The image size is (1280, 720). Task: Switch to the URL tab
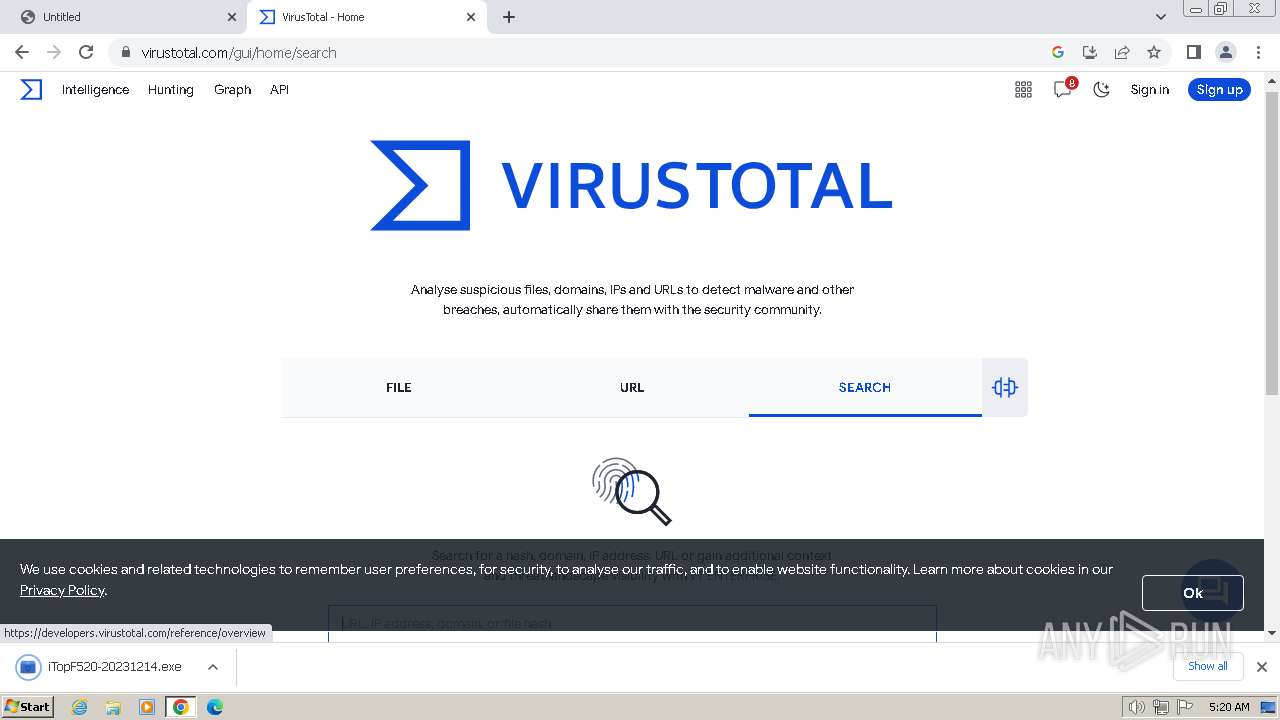pos(632,387)
